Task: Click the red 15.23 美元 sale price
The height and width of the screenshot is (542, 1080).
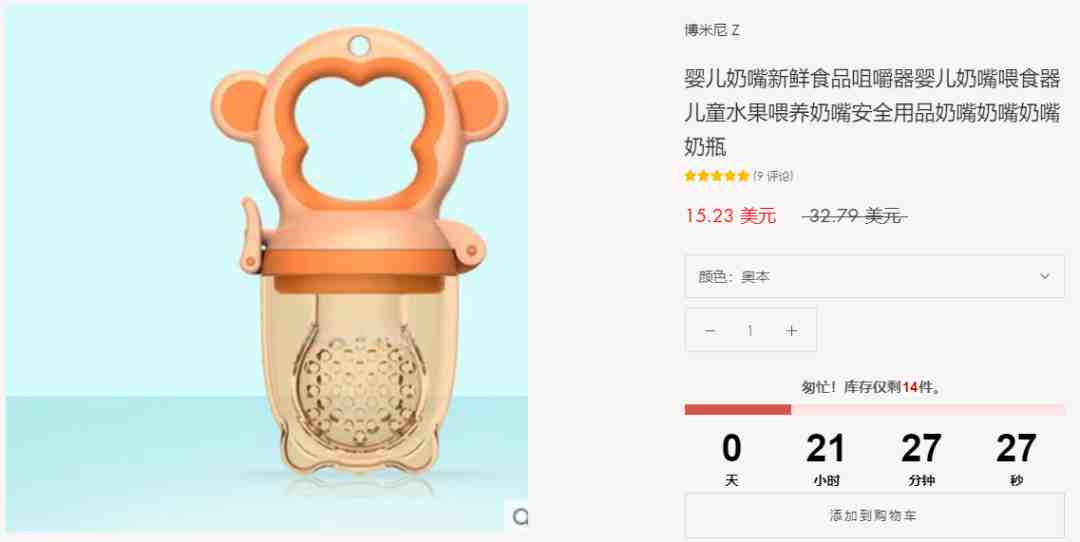Action: pyautogui.click(x=730, y=216)
